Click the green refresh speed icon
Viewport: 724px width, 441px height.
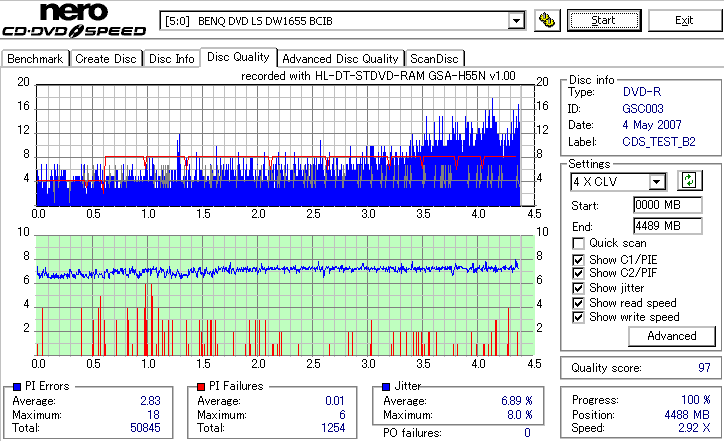point(689,180)
